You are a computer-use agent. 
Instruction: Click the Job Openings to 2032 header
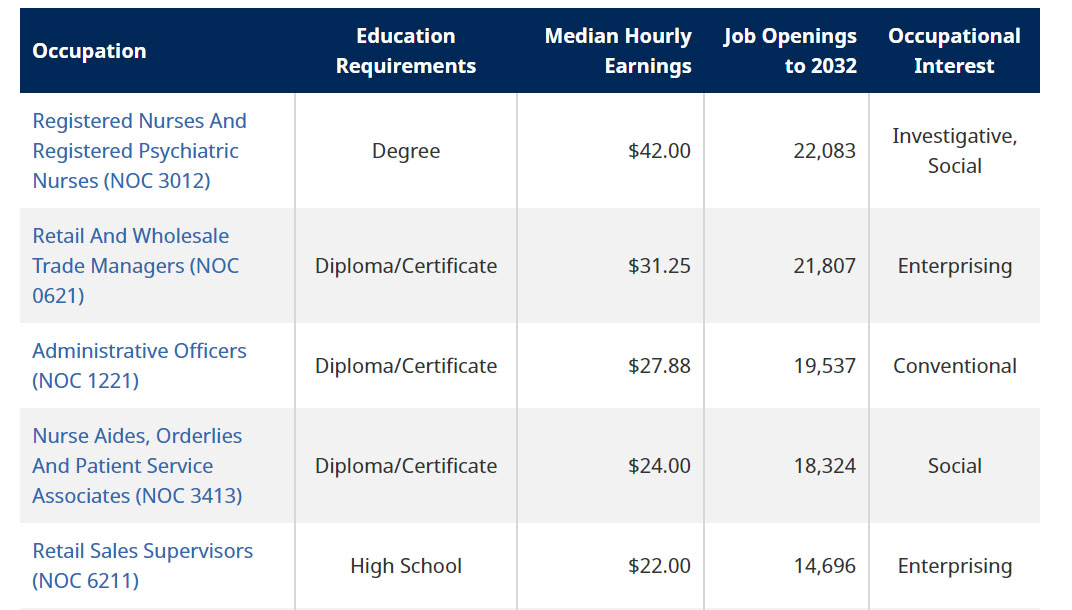(790, 51)
